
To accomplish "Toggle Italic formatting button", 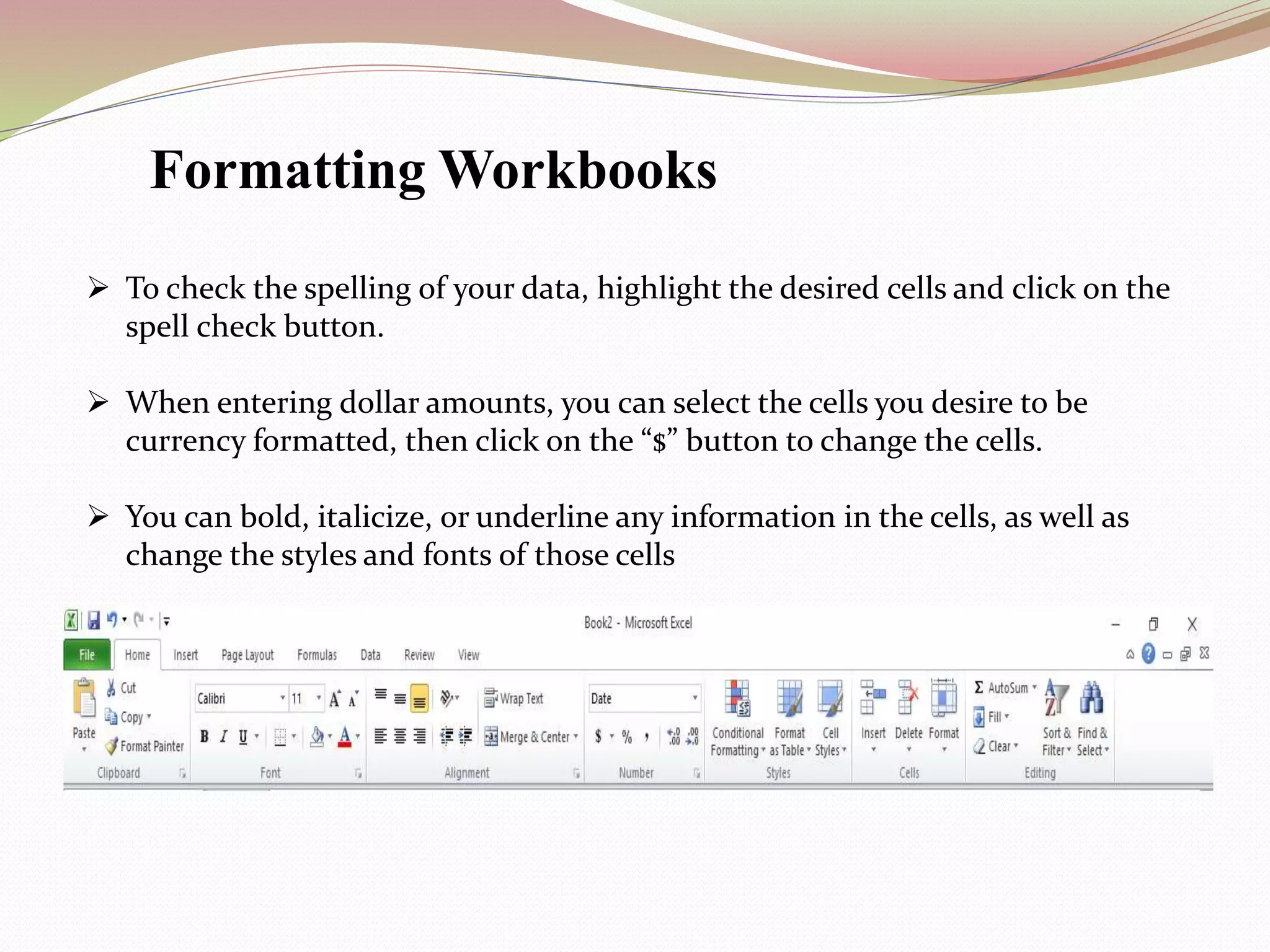I will (x=224, y=736).
